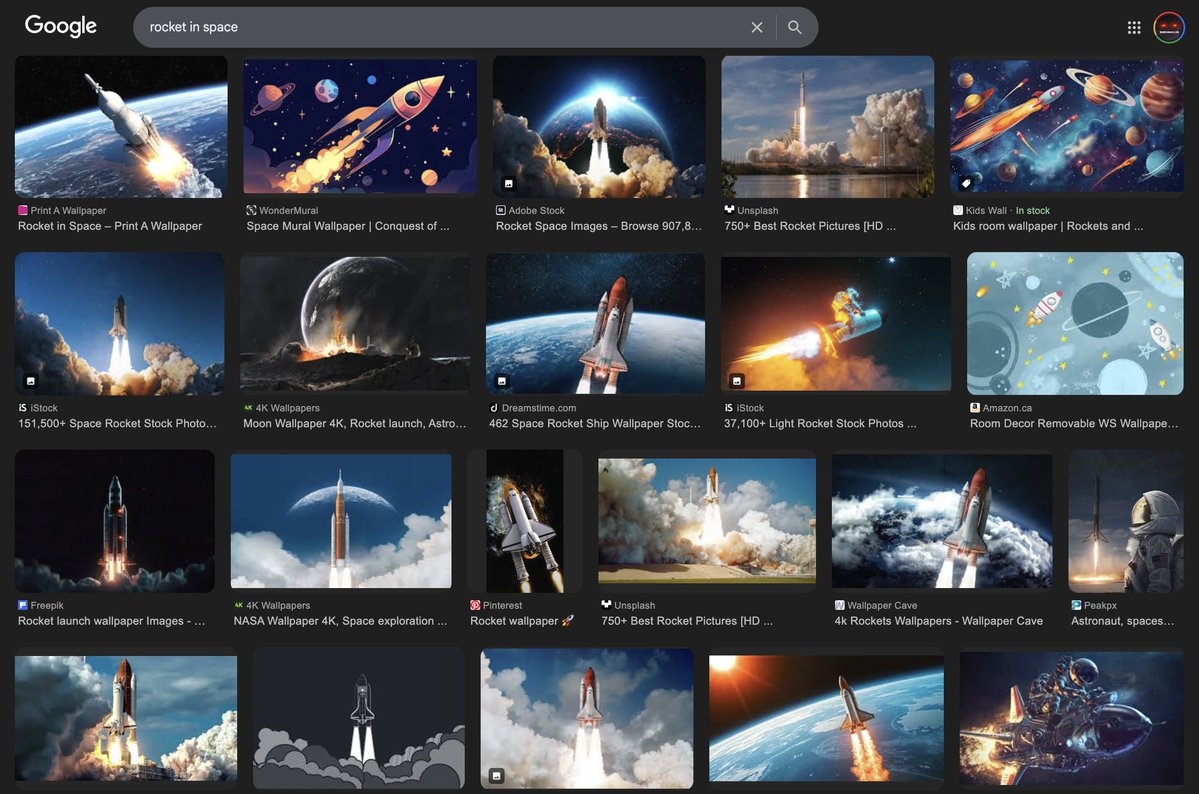Click the Wallpaper Cave favicon
This screenshot has height=794, width=1199.
coord(840,605)
